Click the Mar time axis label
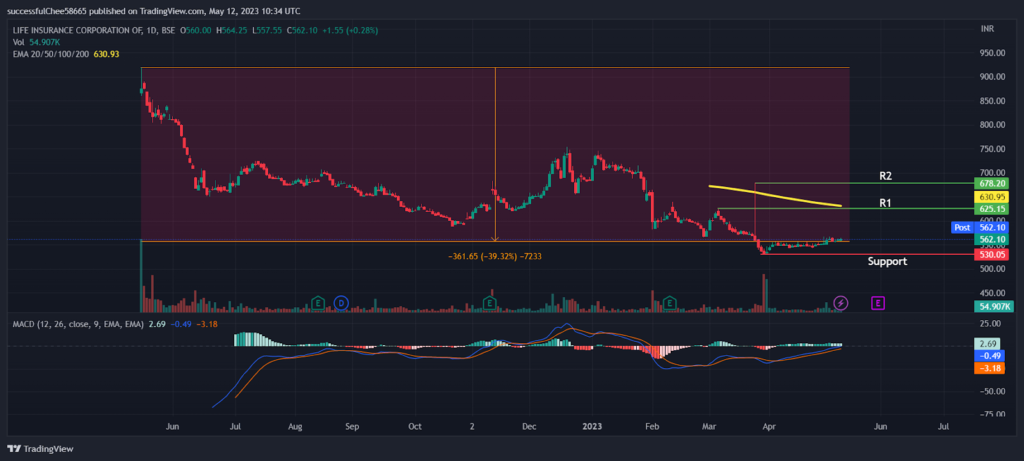This screenshot has height=461, width=1024. [x=709, y=426]
